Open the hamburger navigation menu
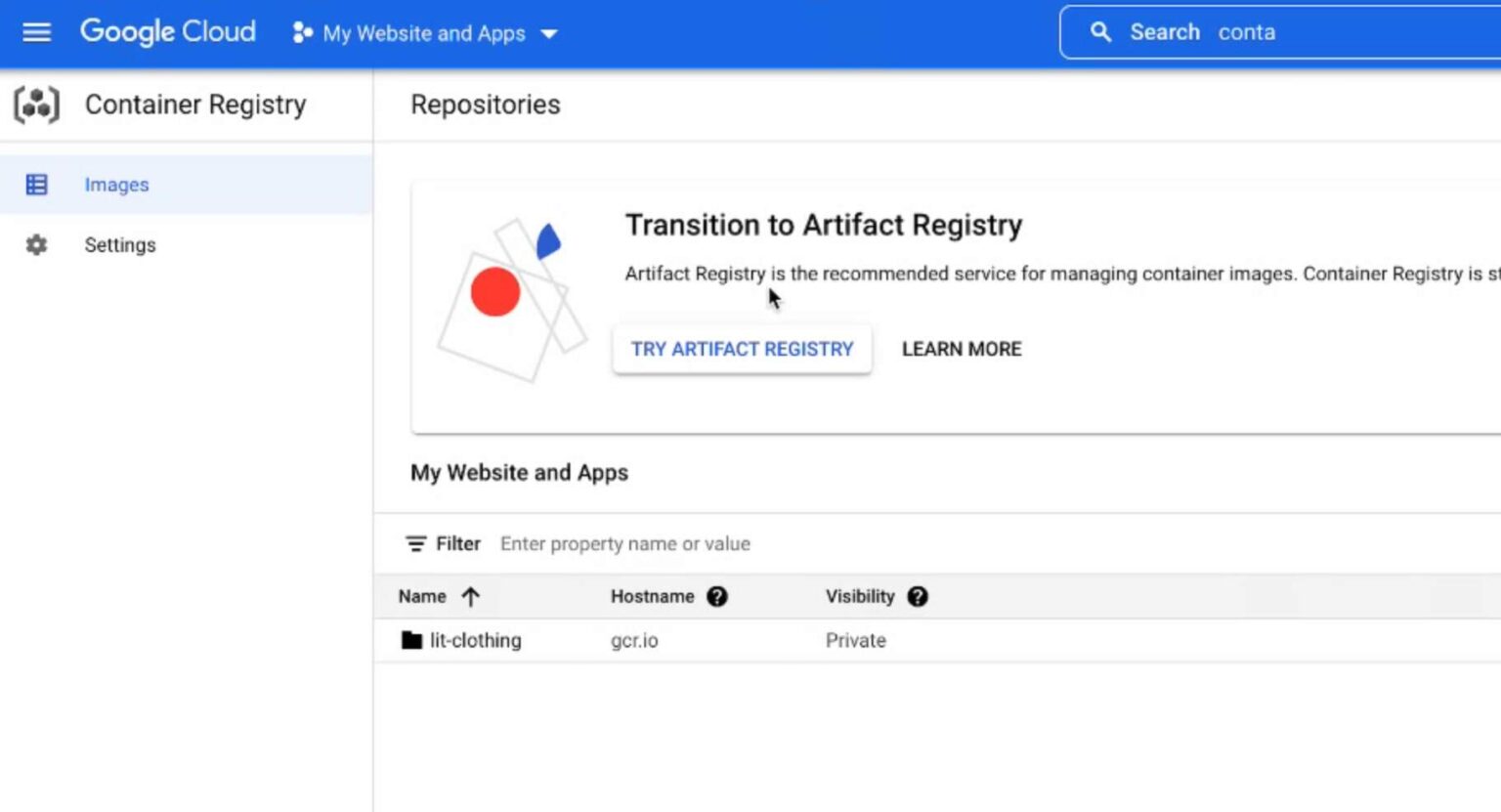The width and height of the screenshot is (1501, 812). click(x=36, y=33)
